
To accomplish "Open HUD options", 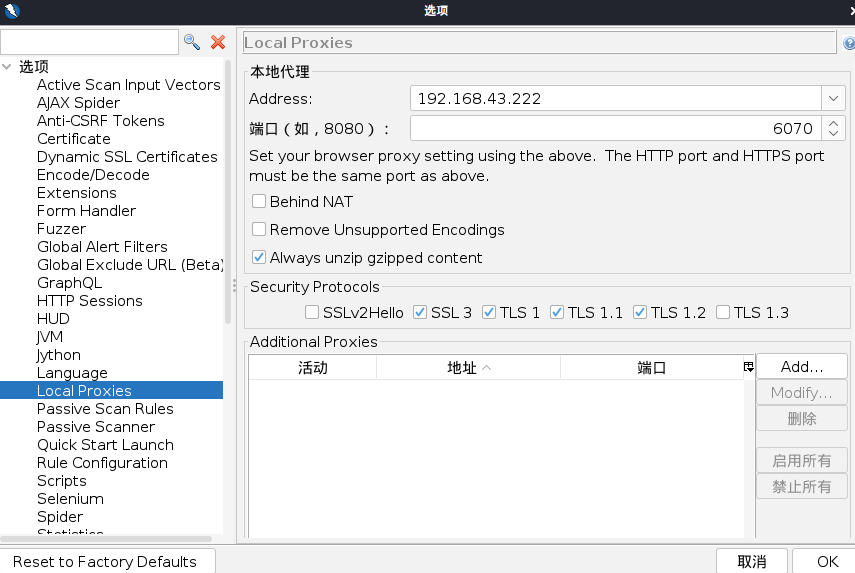I will tap(53, 318).
